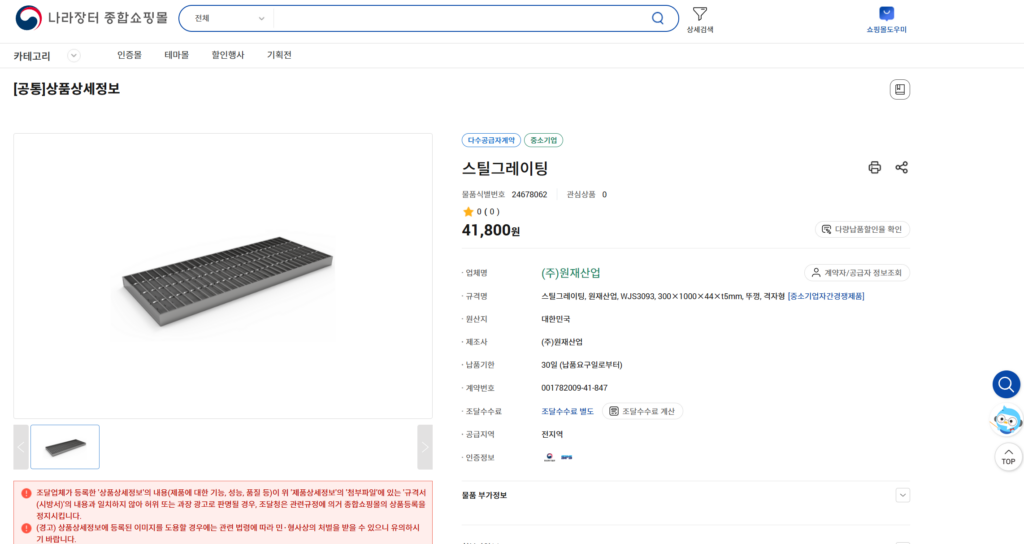Click the print icon beside product title
The height and width of the screenshot is (544, 1024).
[x=874, y=168]
